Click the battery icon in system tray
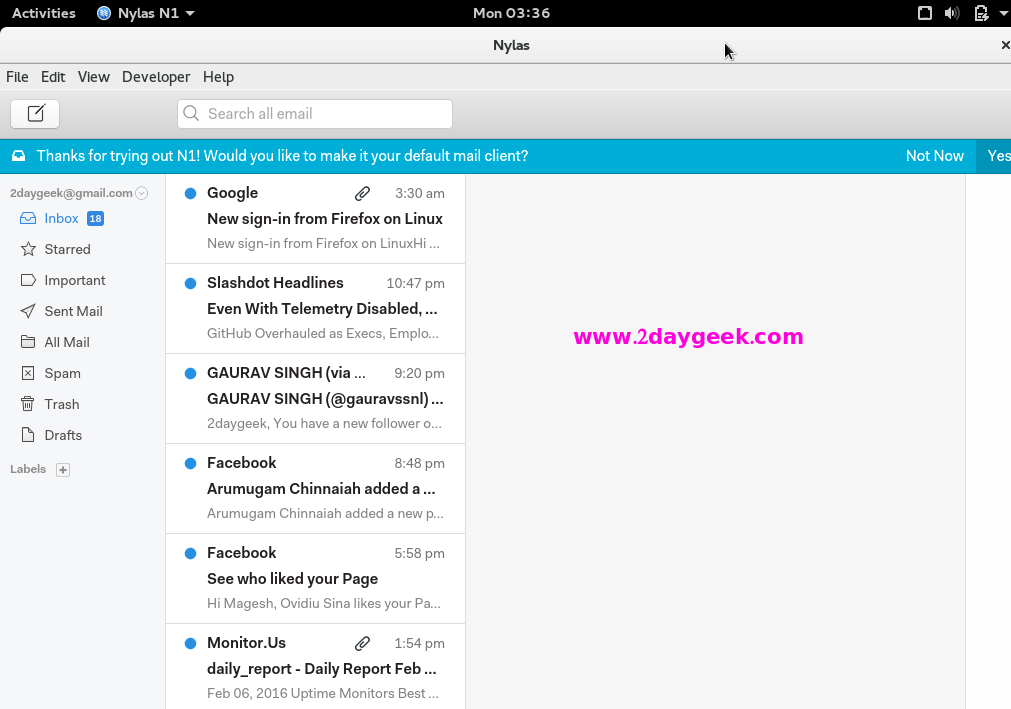1011x709 pixels. 982,13
